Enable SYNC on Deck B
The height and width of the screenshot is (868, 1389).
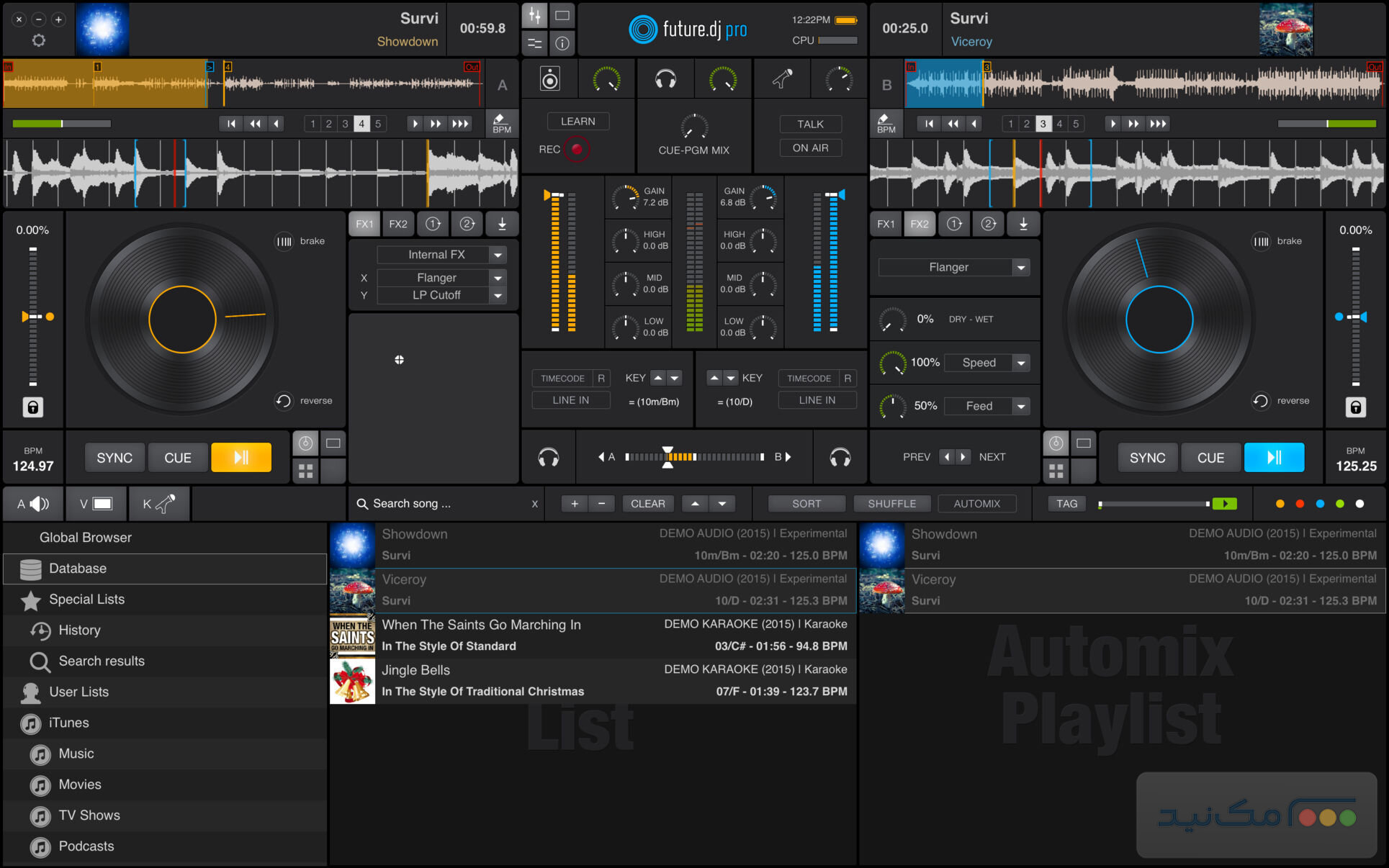coord(1146,457)
